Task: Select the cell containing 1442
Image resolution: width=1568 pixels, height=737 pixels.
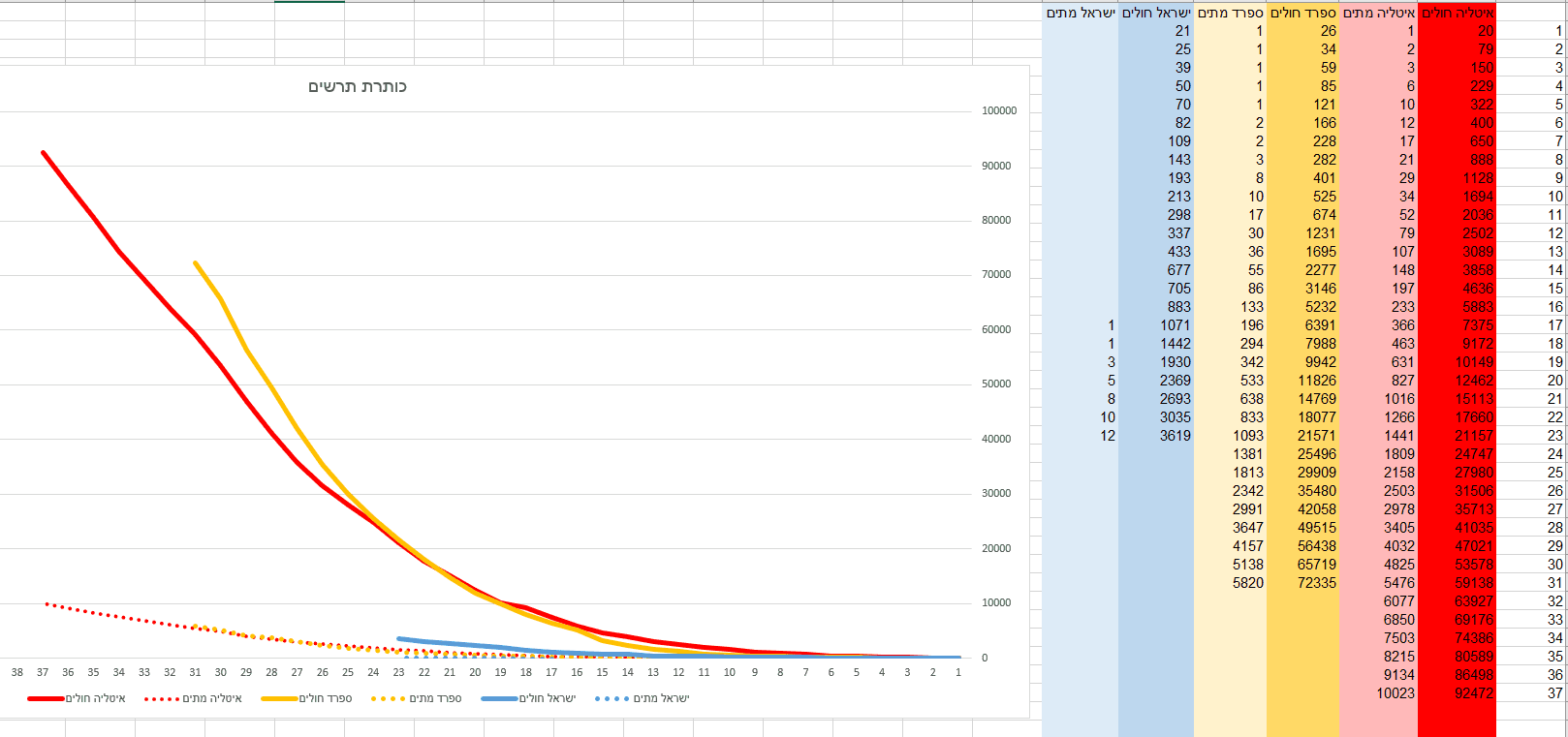Action: pos(1156,344)
